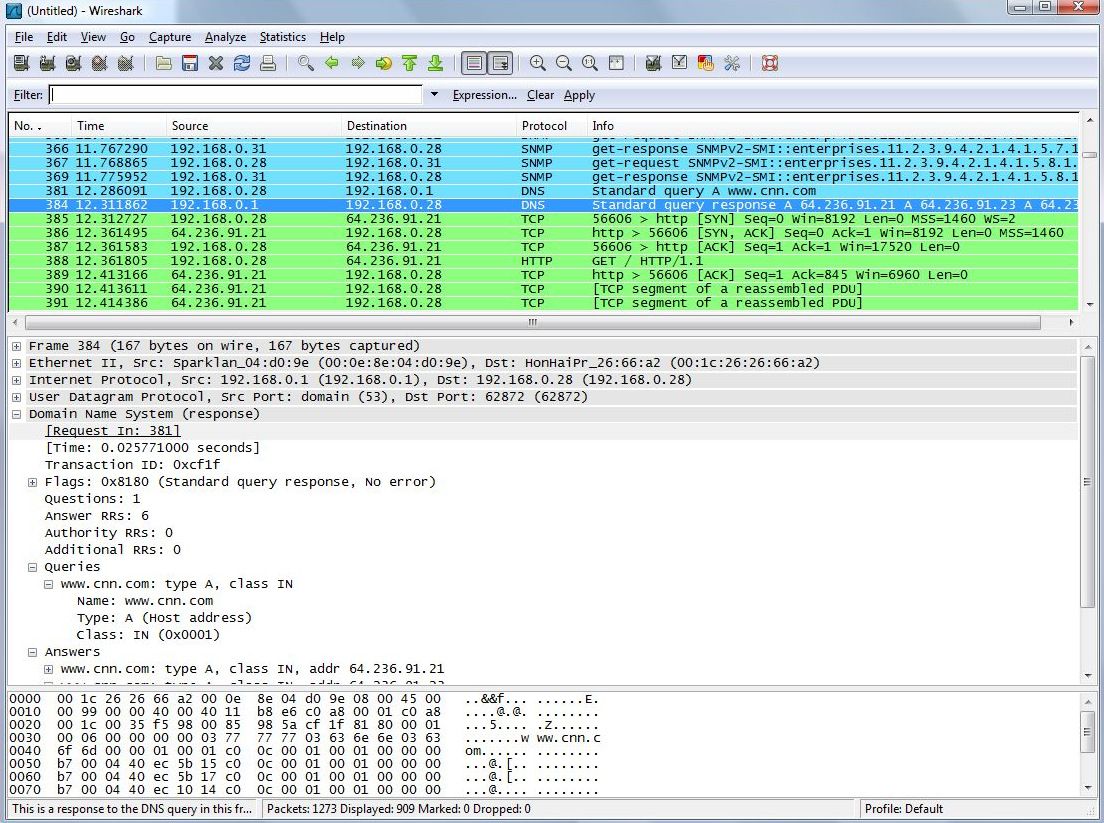Select packet 385 SYN row

pos(543,219)
